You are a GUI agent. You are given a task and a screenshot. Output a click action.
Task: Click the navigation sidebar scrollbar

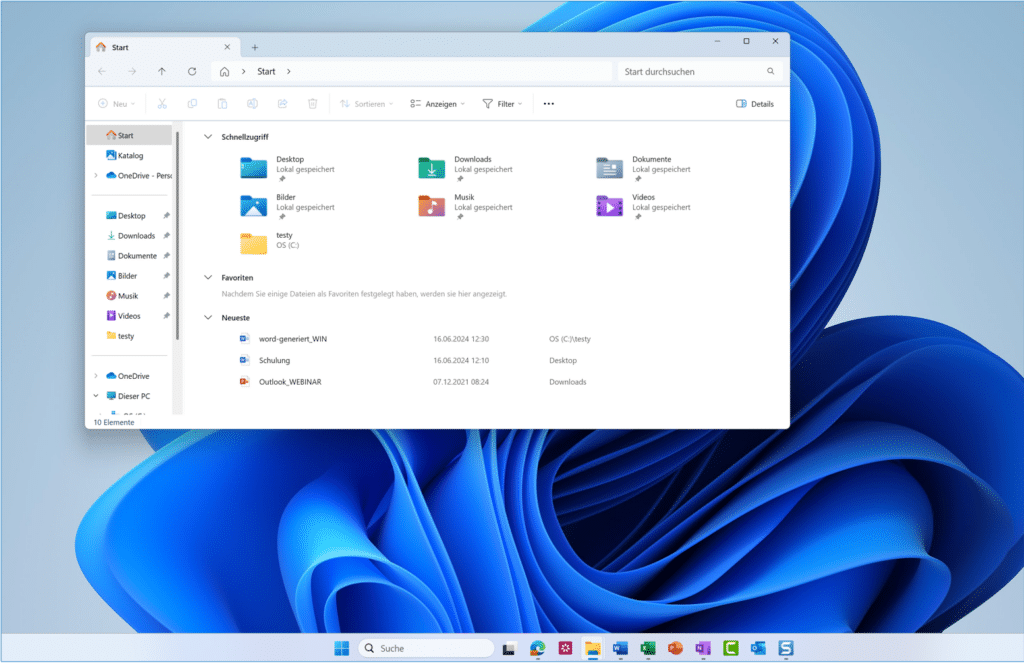(x=177, y=235)
